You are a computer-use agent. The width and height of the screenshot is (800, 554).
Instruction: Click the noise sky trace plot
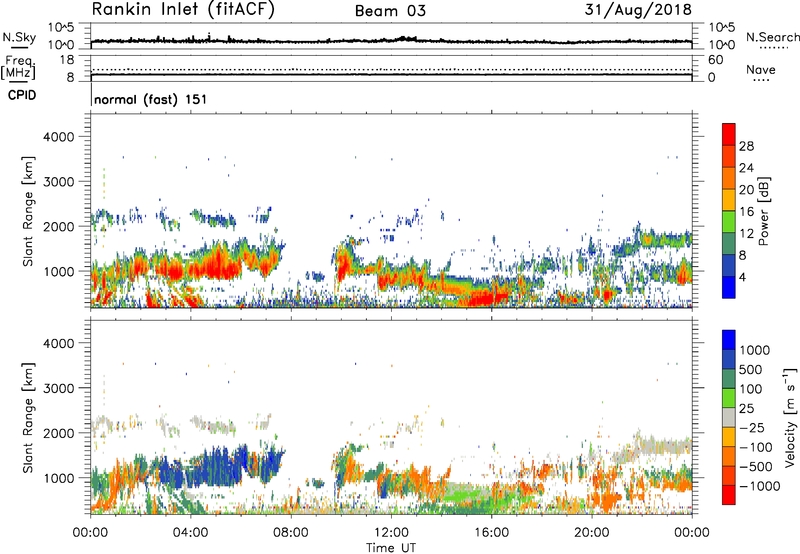[391, 36]
